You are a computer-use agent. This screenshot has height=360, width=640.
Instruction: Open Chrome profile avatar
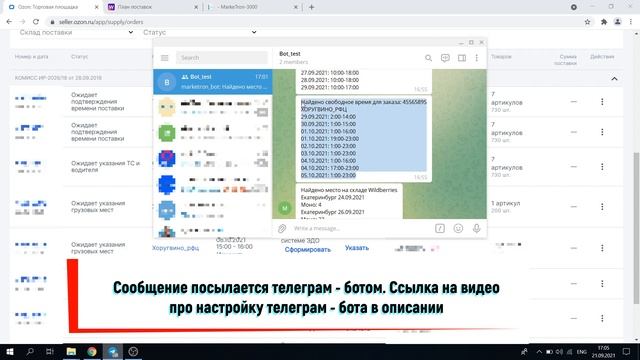[618, 22]
